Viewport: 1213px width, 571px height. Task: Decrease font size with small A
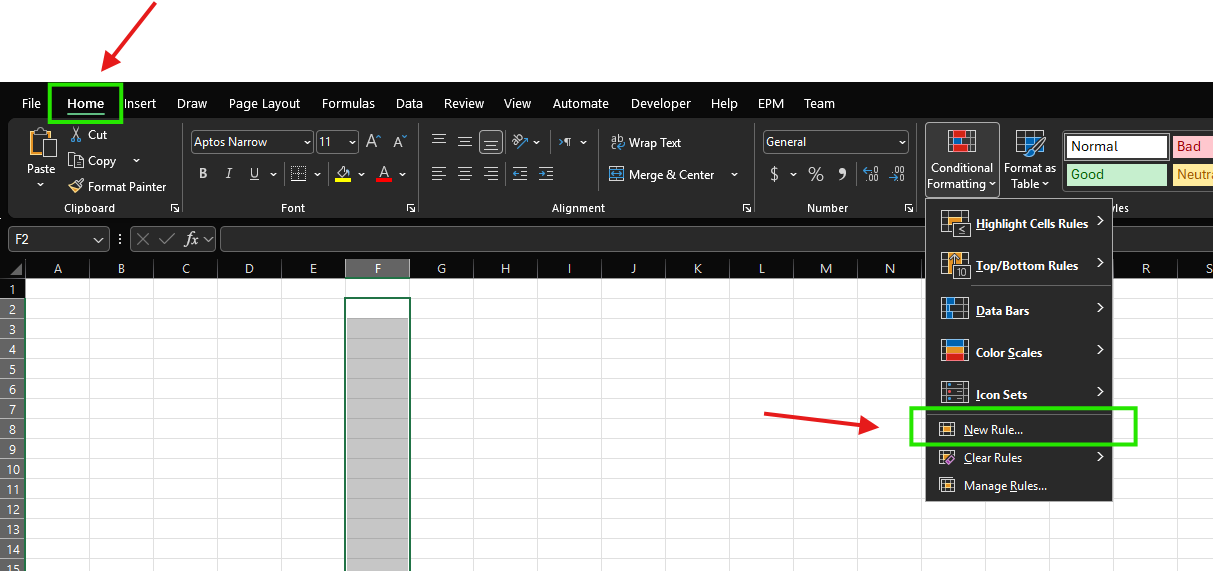pyautogui.click(x=399, y=142)
